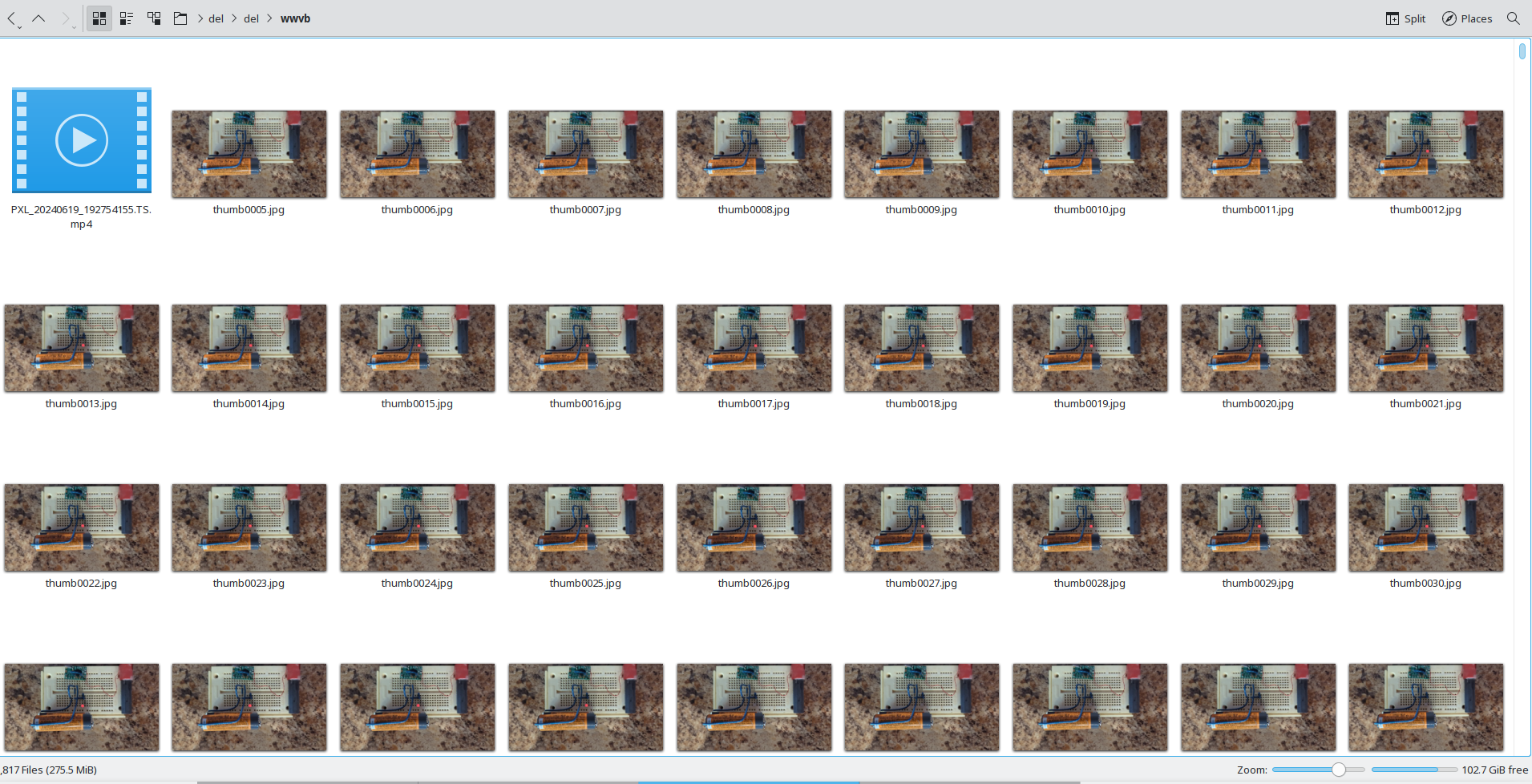Select thumb0030.jpg image

tap(1425, 527)
